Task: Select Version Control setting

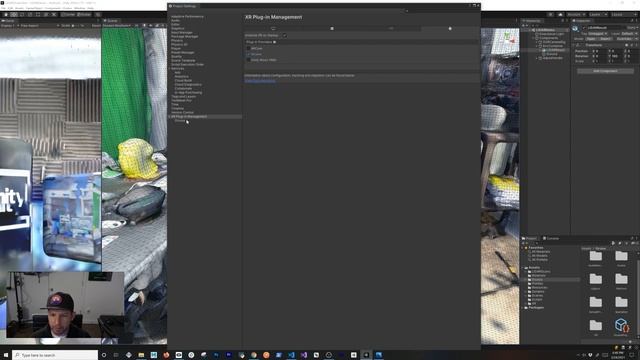Action: click(x=182, y=113)
